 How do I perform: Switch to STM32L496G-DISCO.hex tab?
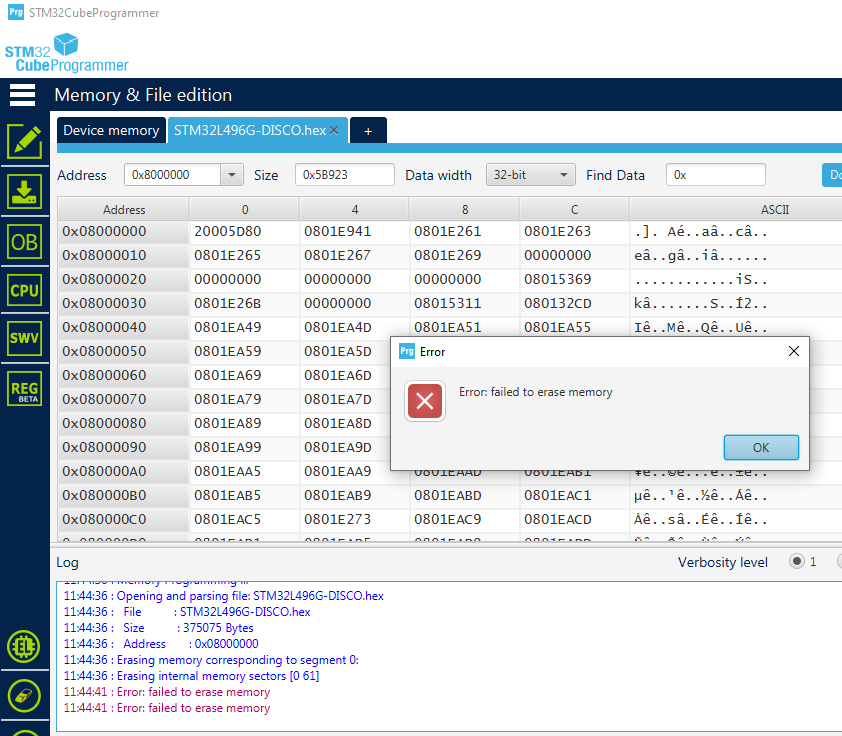coord(250,130)
